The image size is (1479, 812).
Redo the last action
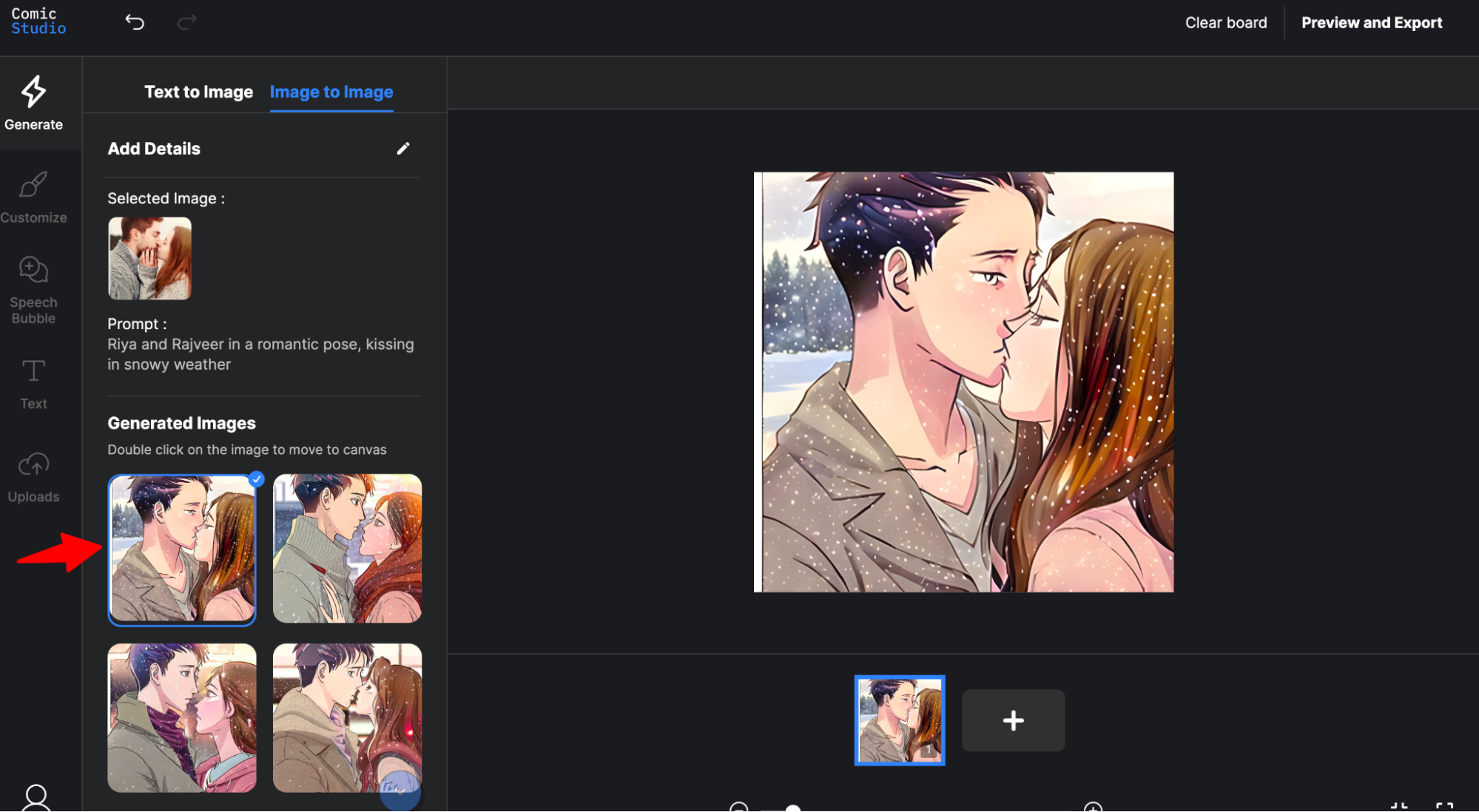point(187,22)
